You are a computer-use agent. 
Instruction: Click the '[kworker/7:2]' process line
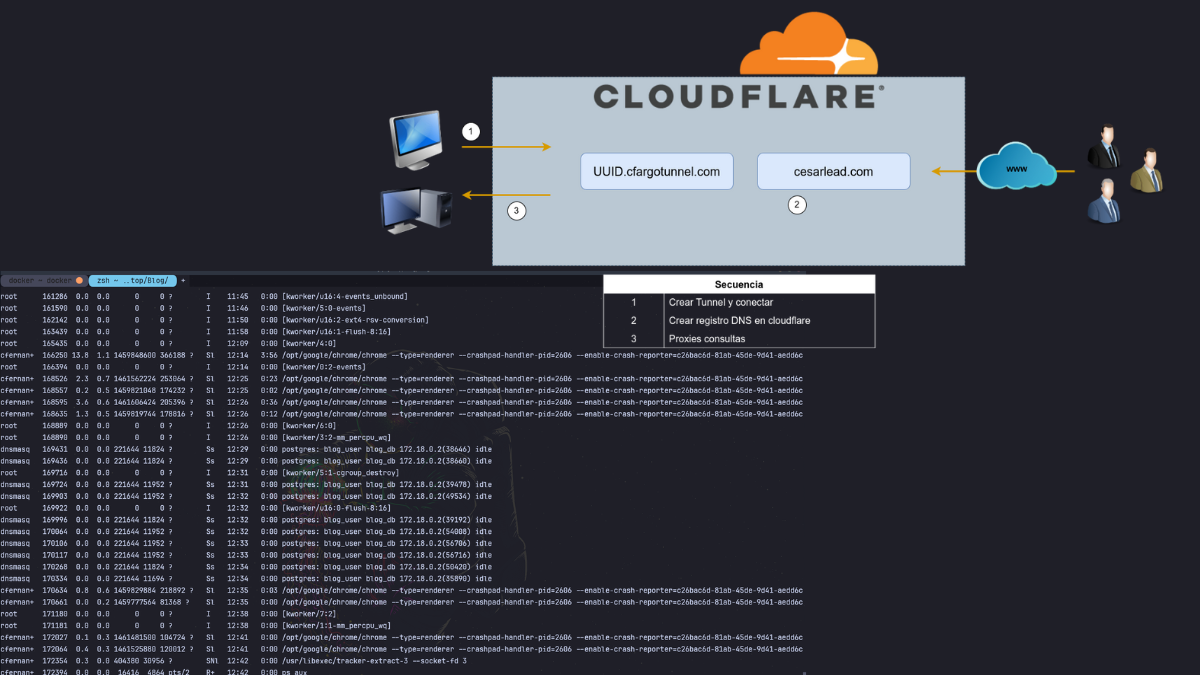[x=307, y=614]
